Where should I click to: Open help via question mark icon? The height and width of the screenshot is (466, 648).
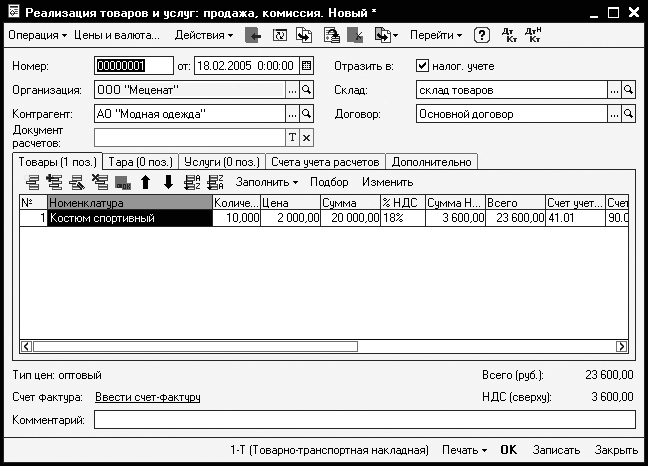481,35
